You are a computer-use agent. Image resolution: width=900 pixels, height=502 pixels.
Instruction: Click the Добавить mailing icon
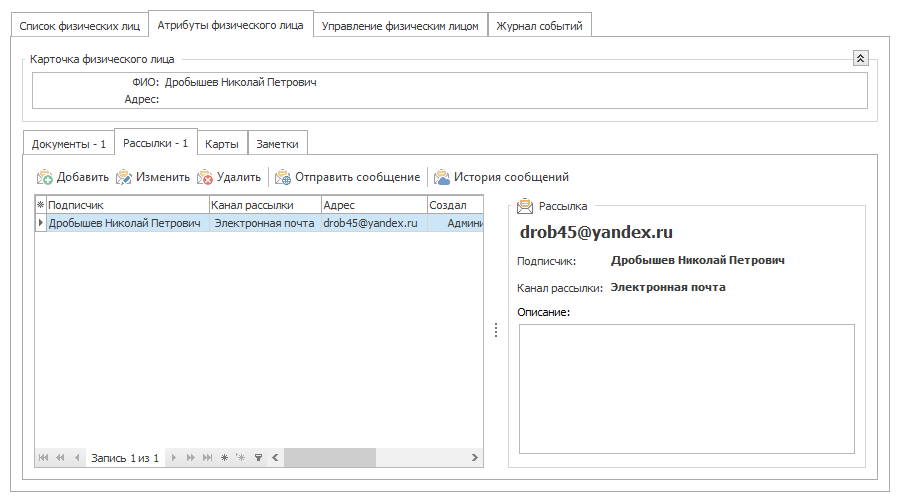44,177
